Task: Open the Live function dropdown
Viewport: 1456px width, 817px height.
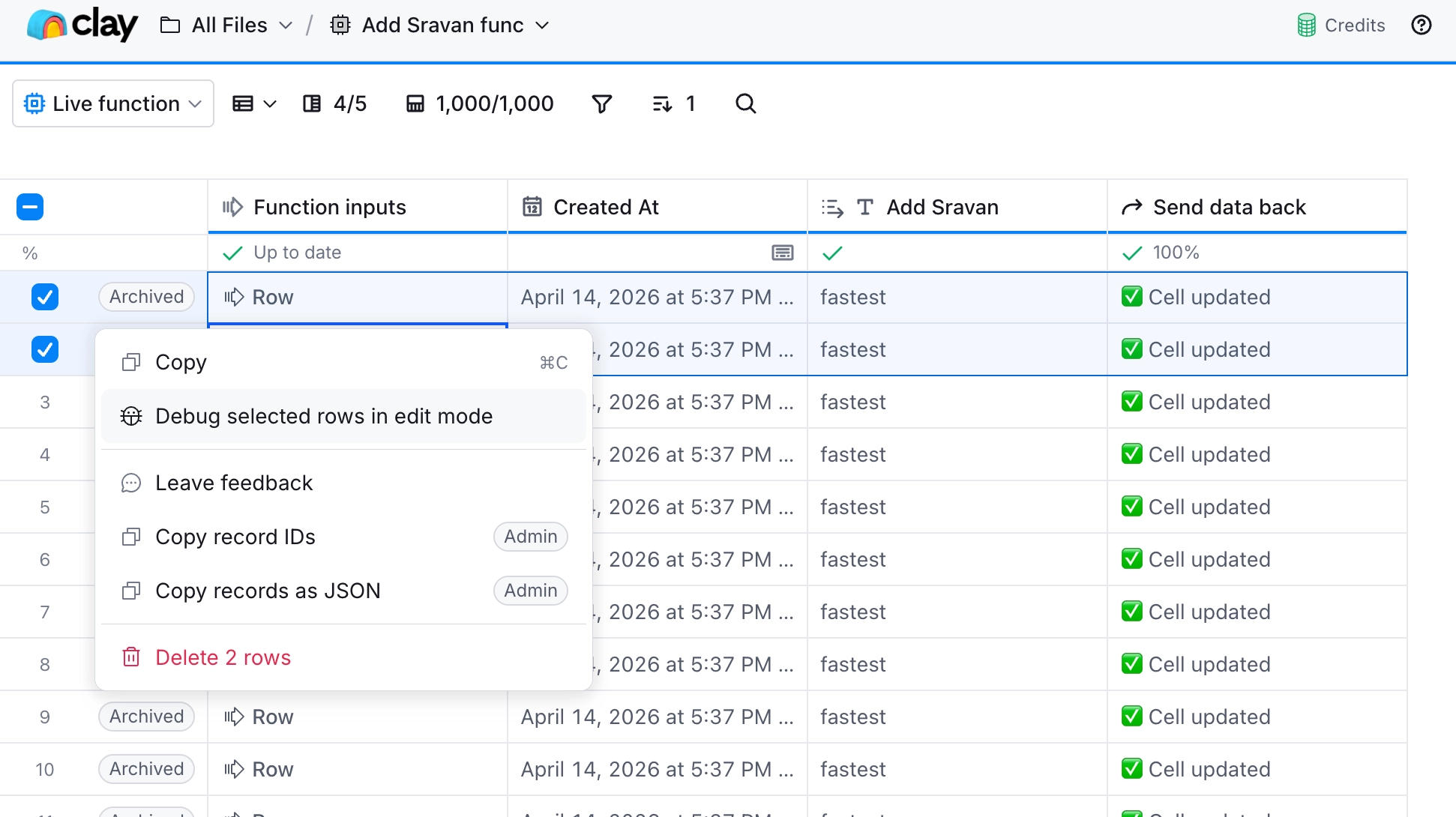Action: (113, 103)
